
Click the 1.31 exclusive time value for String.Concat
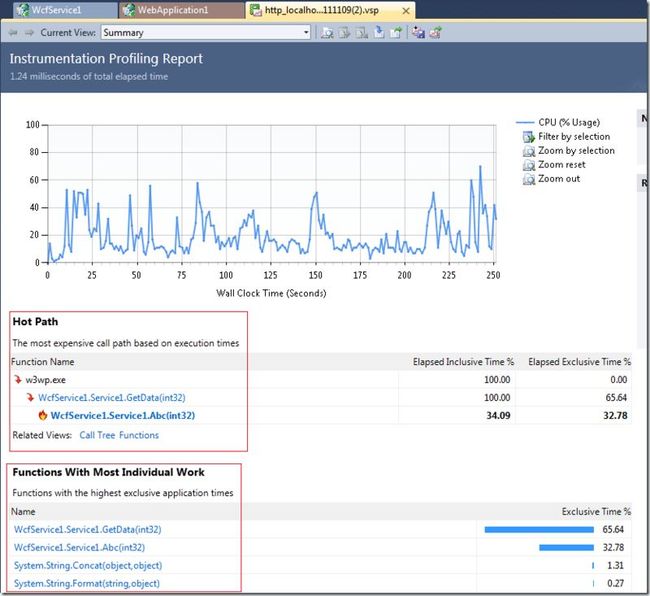[x=615, y=565]
